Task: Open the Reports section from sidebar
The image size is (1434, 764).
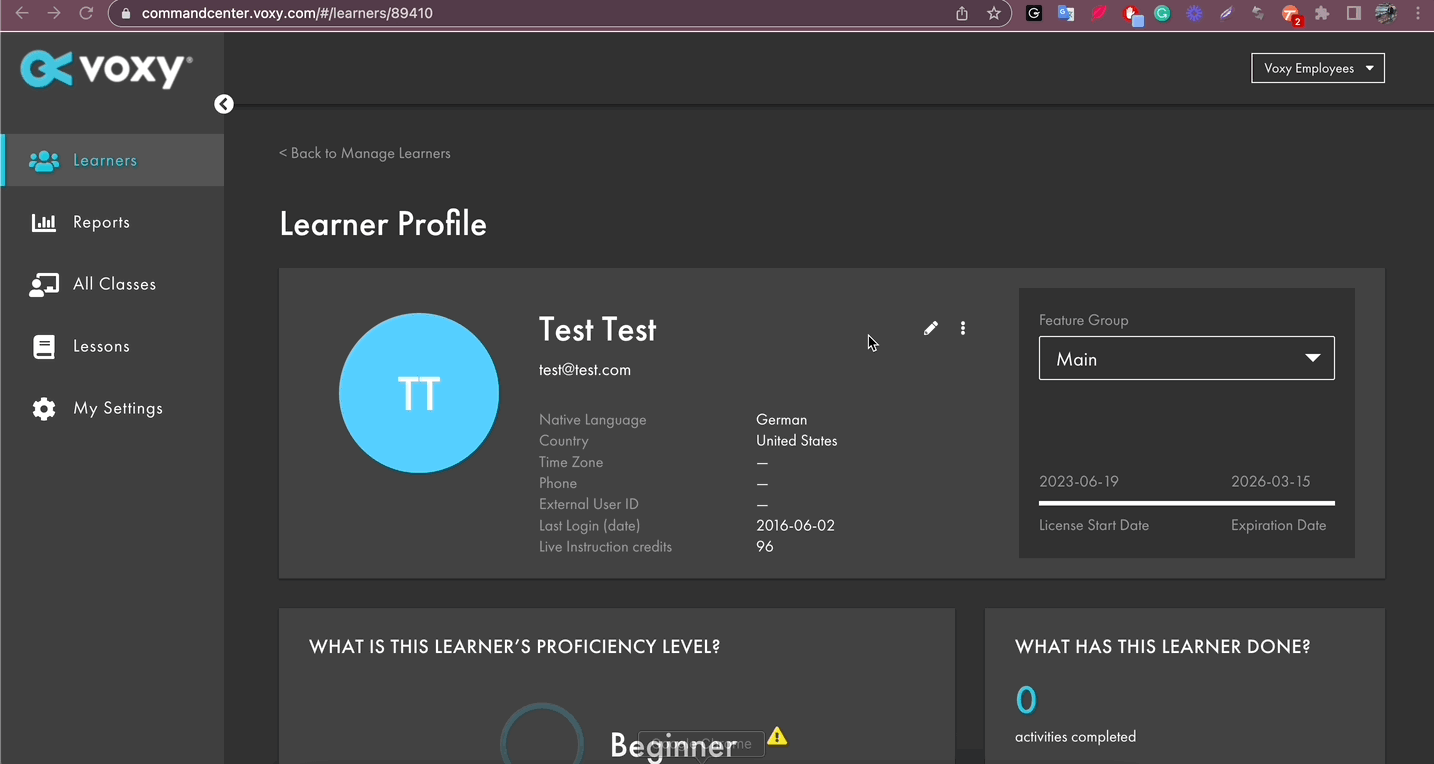Action: point(101,222)
